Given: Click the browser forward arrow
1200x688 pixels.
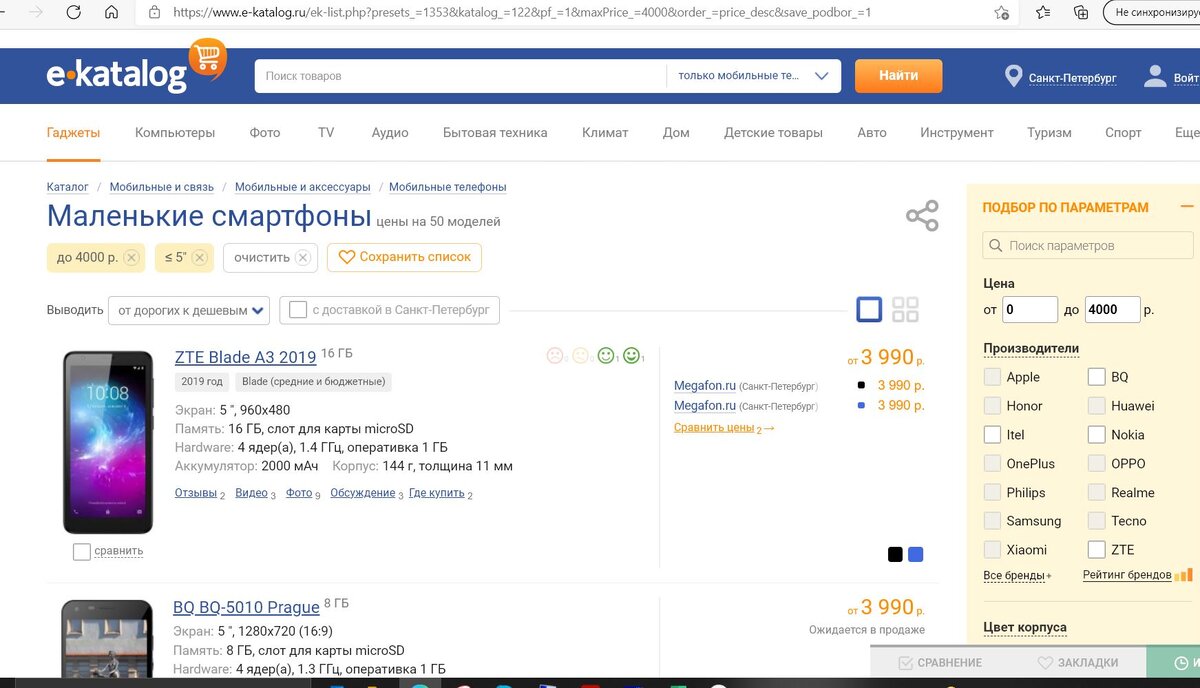Looking at the screenshot, I should coord(36,13).
